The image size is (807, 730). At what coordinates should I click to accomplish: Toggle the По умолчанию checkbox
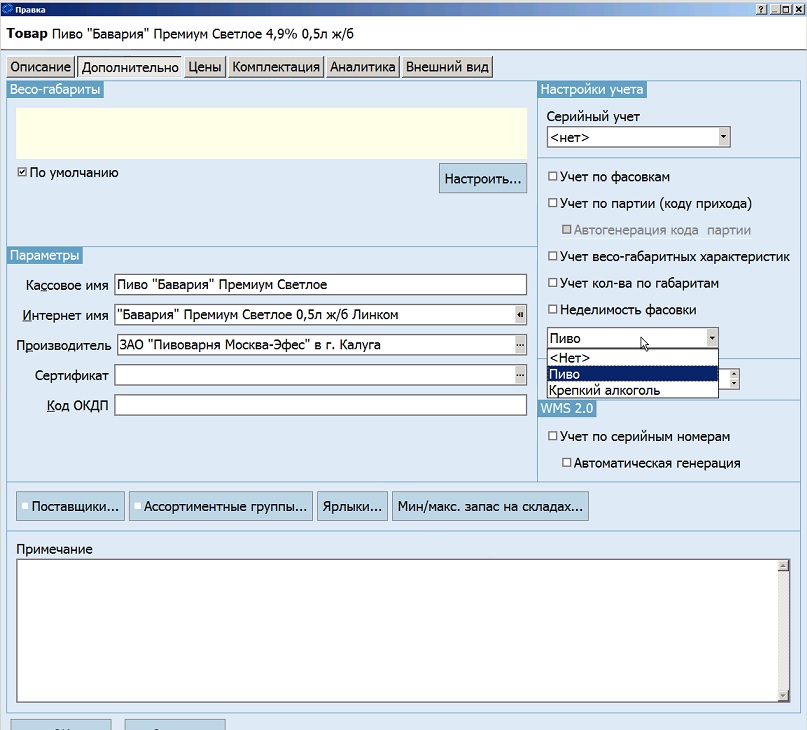click(22, 172)
